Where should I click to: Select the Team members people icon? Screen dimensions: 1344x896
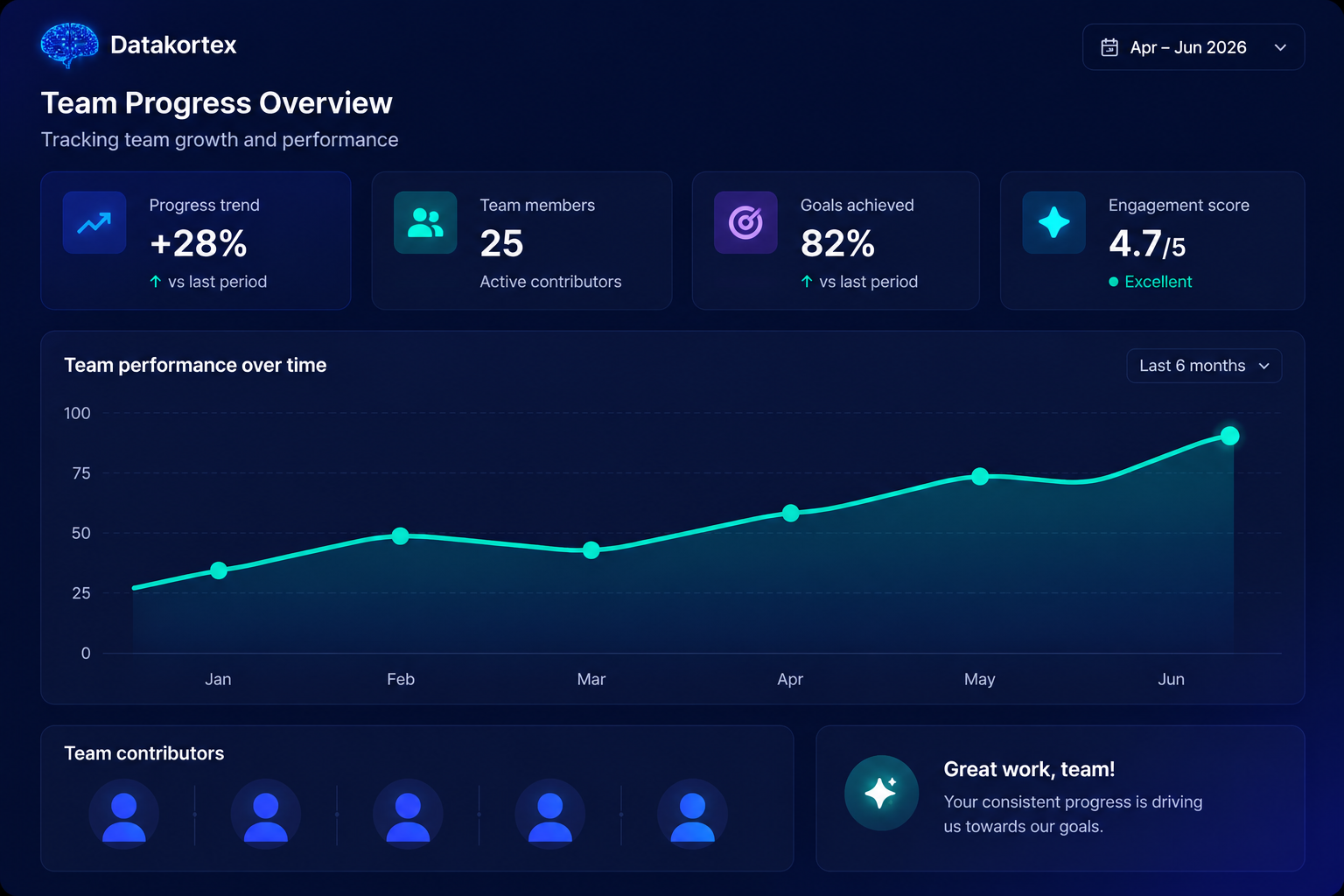click(425, 222)
